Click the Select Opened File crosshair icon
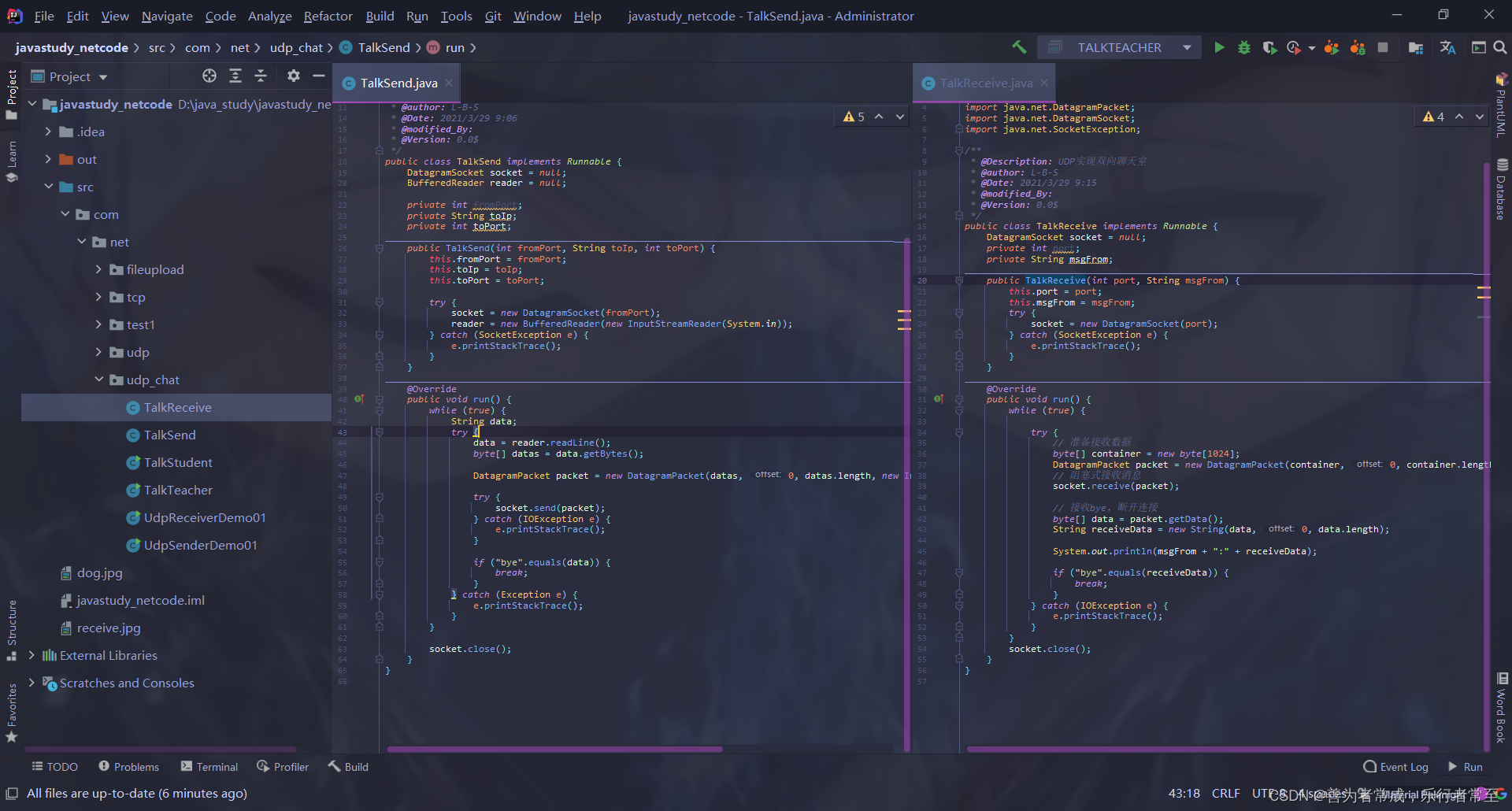This screenshot has width=1512, height=811. (x=209, y=76)
